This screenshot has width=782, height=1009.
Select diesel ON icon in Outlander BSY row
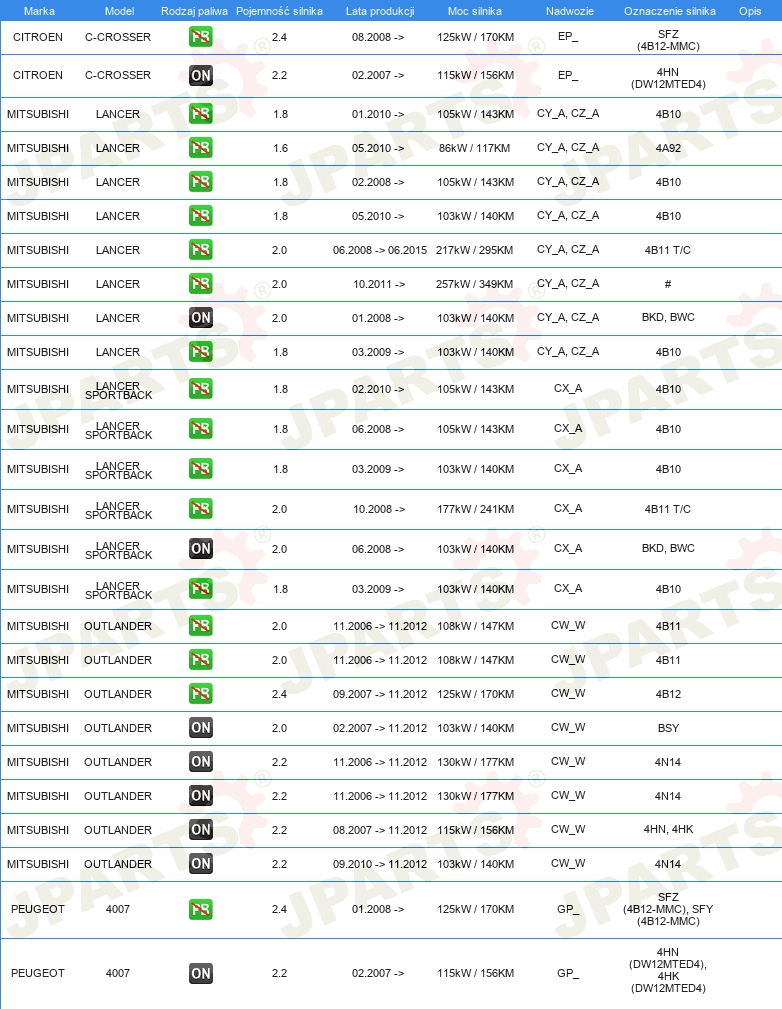201,728
